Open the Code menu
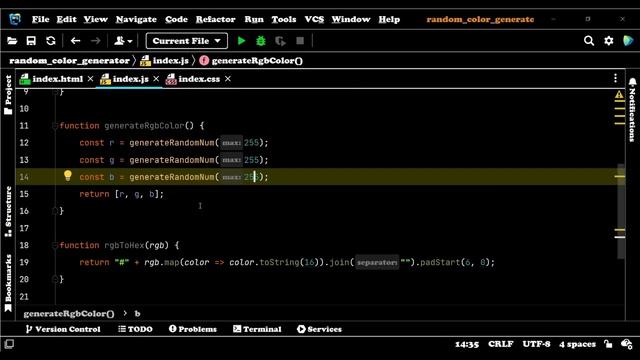The image size is (640, 360). point(176,19)
